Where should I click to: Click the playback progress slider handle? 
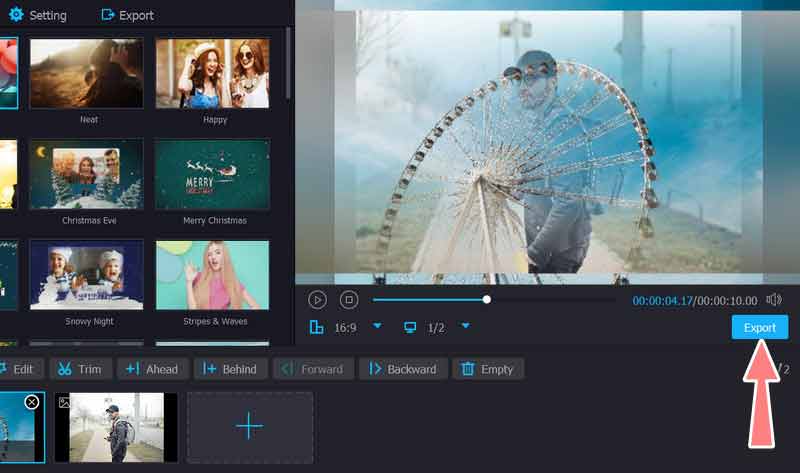(x=487, y=299)
